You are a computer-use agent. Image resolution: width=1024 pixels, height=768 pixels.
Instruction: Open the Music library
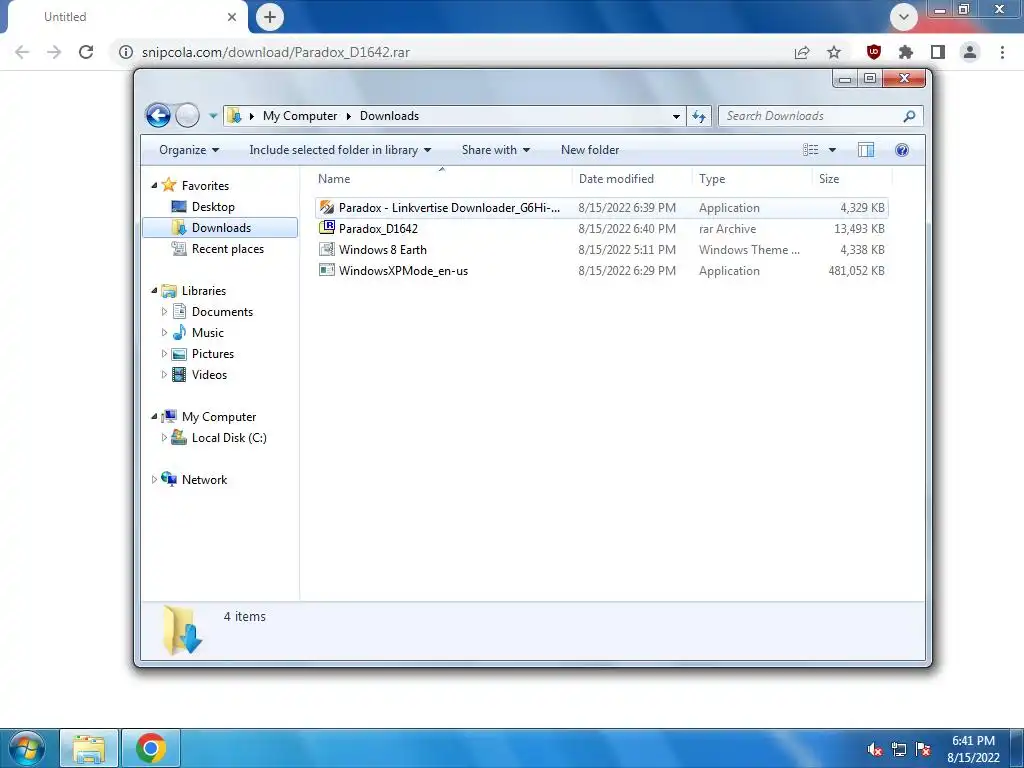(x=208, y=333)
